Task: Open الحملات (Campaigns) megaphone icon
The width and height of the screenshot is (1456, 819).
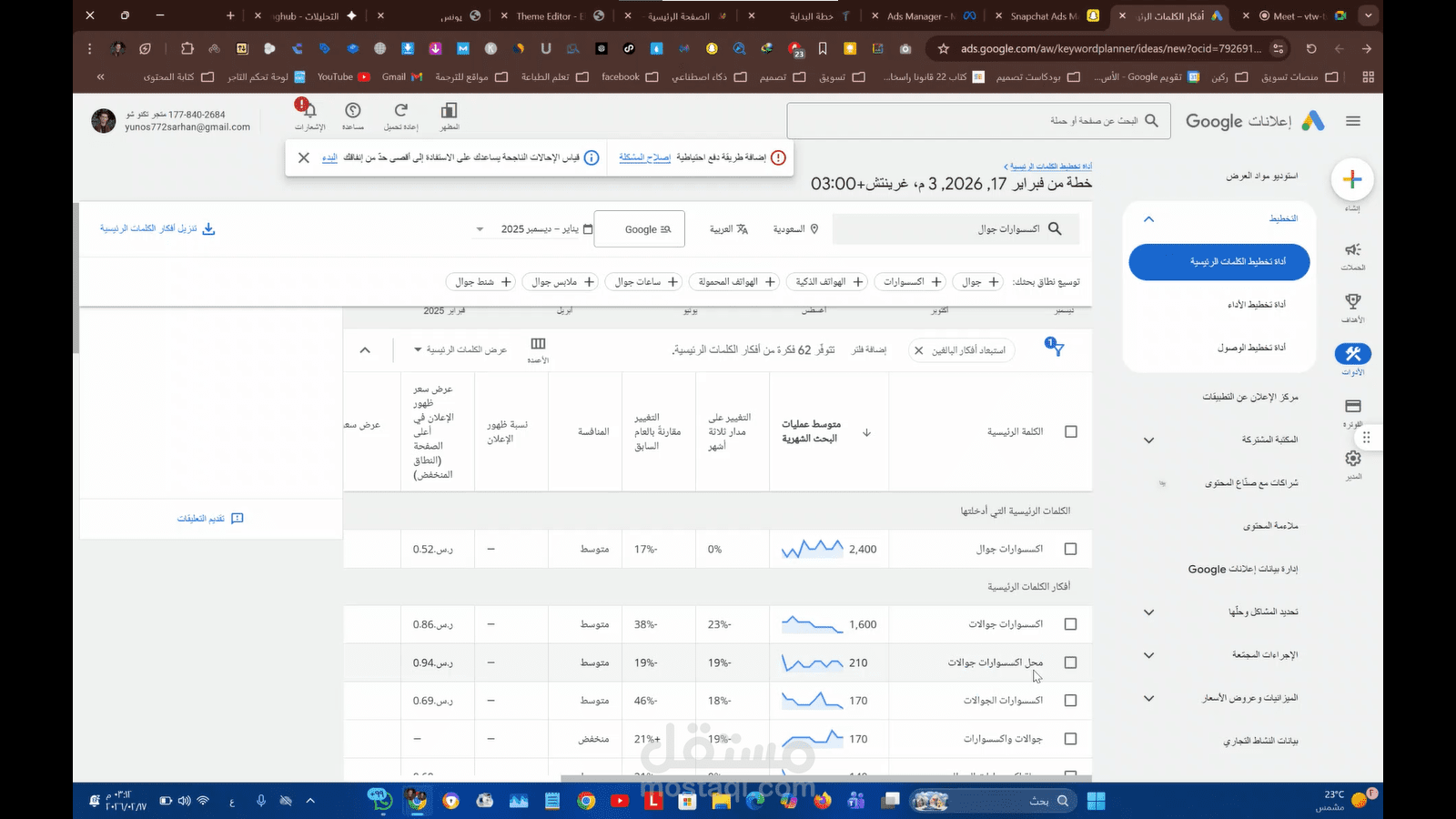Action: coord(1353,249)
